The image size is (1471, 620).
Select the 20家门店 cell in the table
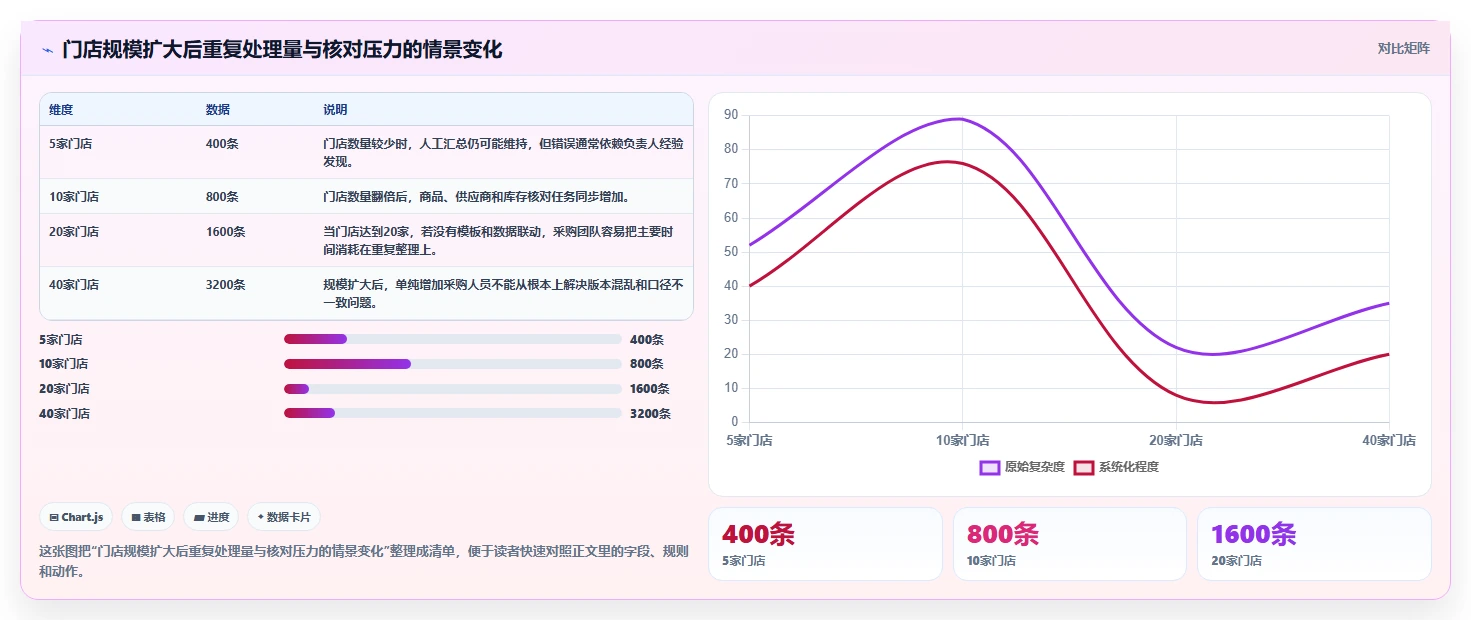74,232
